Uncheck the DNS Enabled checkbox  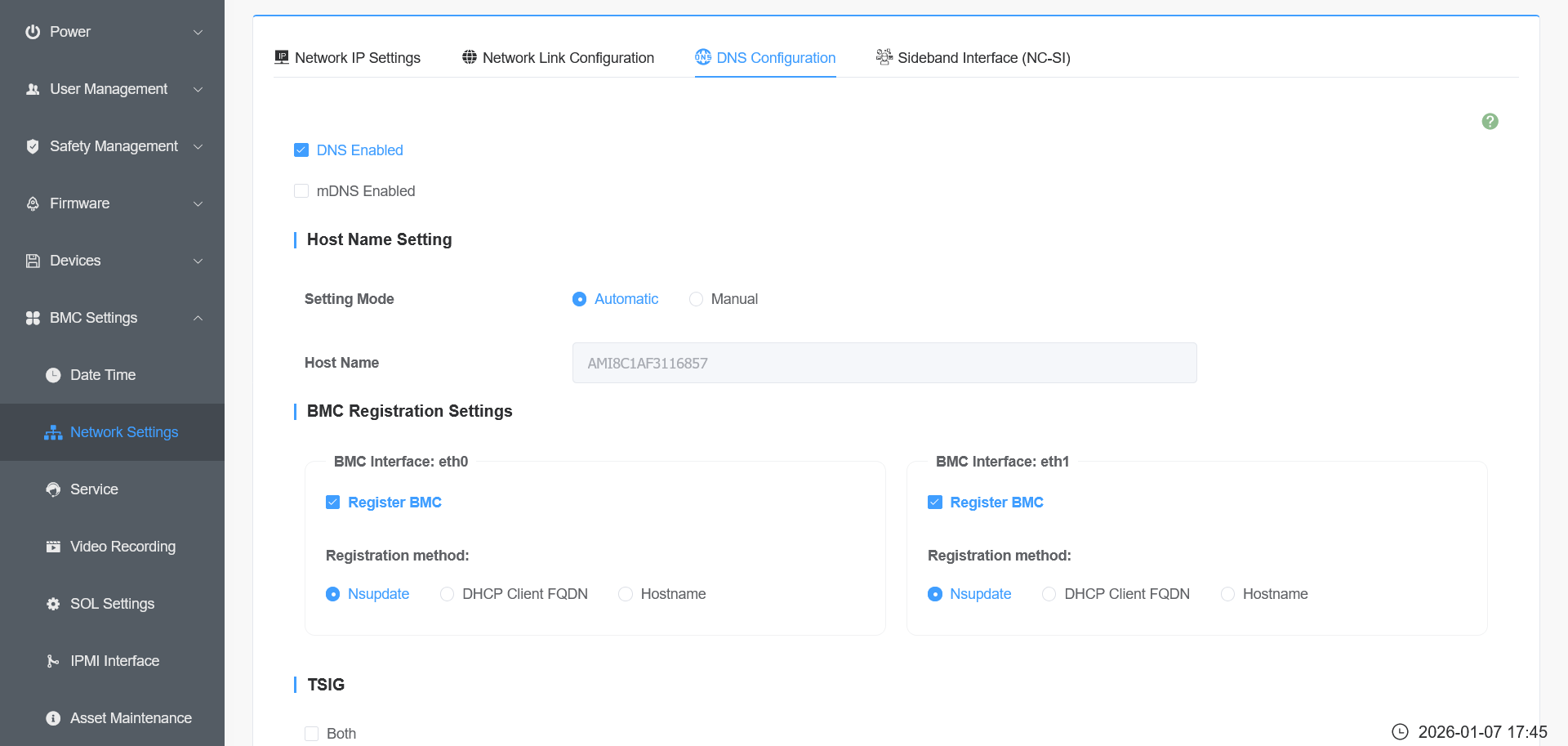click(301, 150)
